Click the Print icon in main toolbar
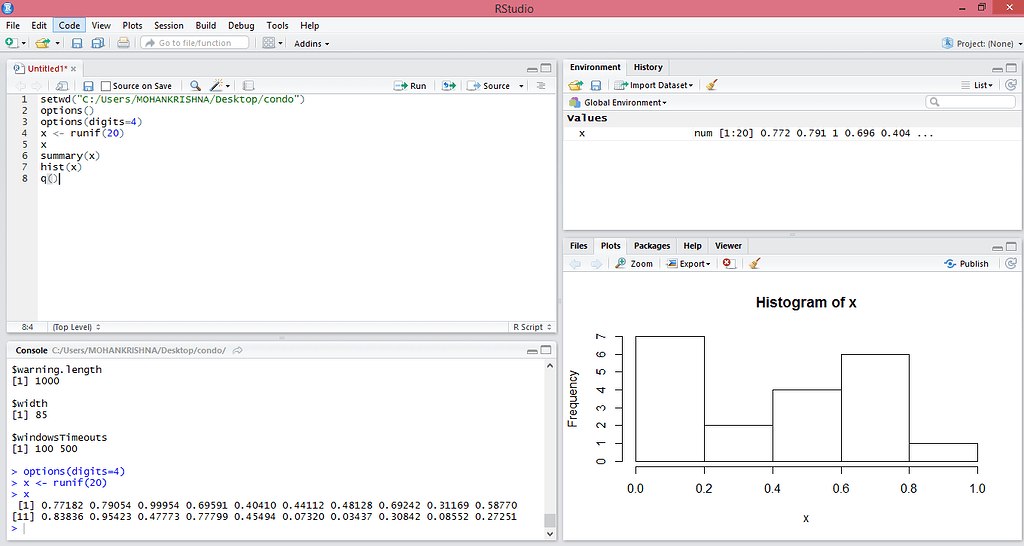The image size is (1024, 546). 123,43
